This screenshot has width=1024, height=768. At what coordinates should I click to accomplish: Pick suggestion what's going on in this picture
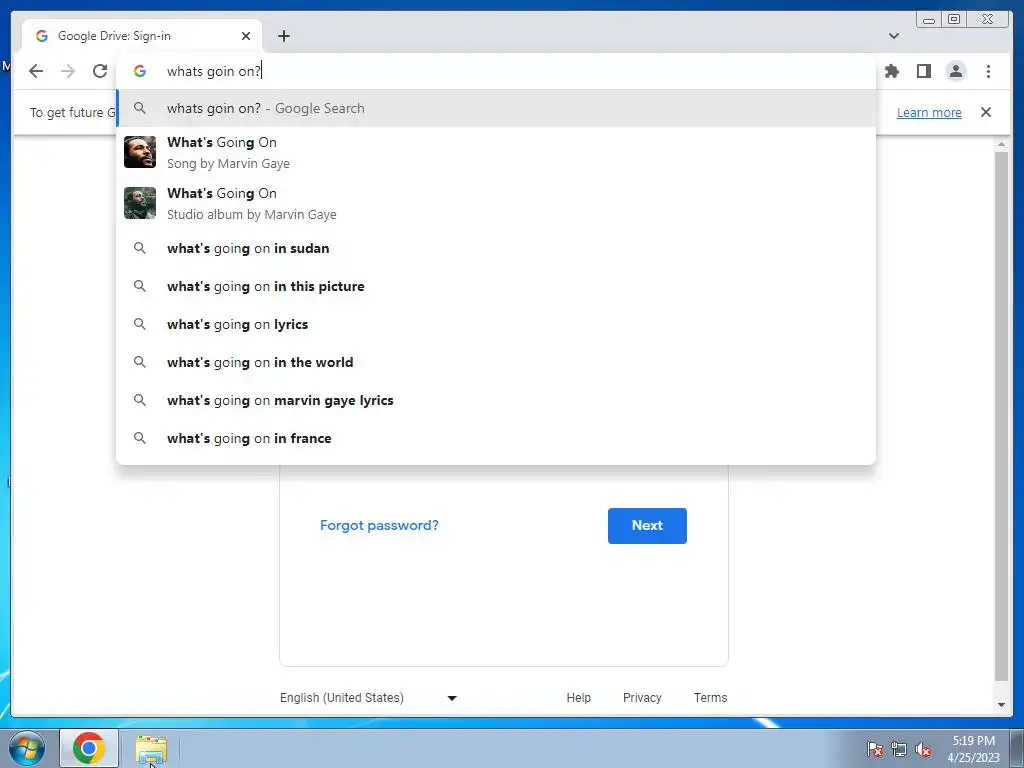pos(496,286)
